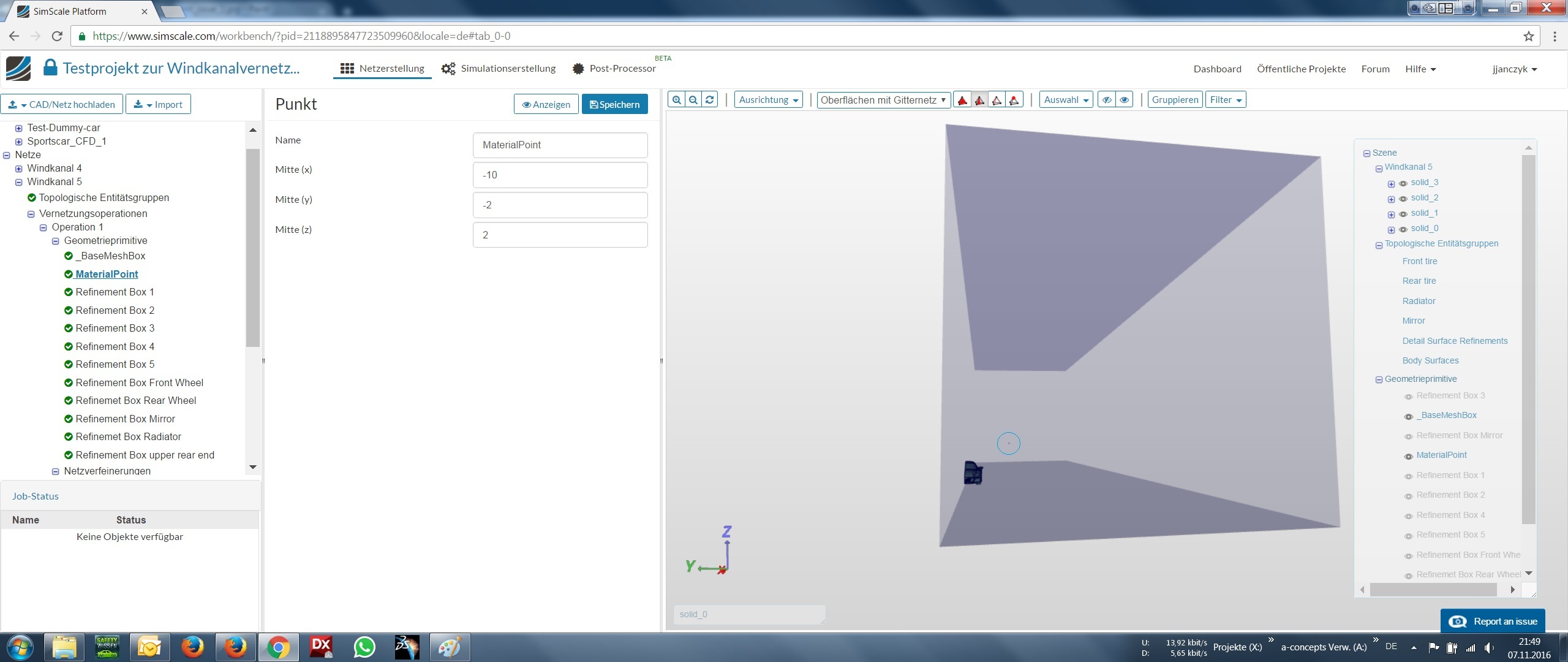
Task: Click the zoom in viewer icon
Action: pos(676,100)
